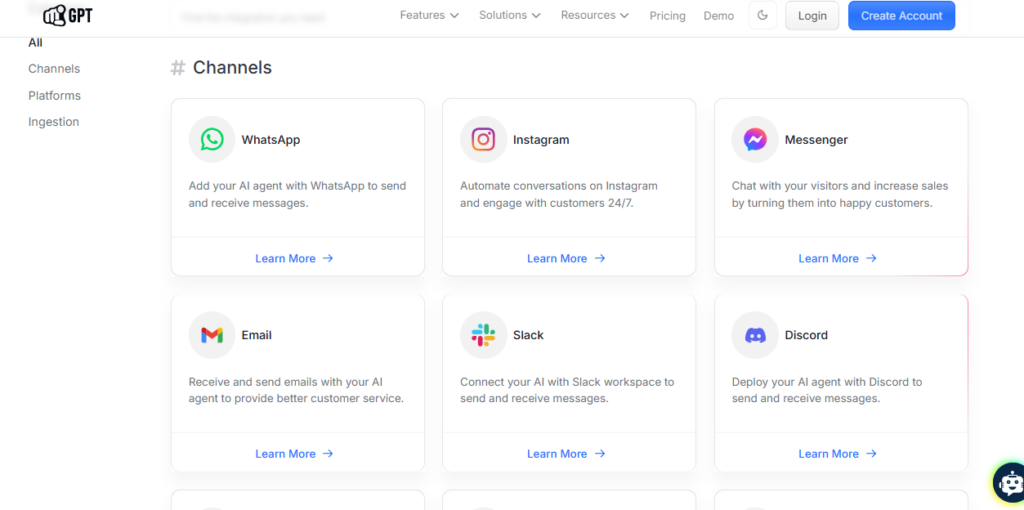This screenshot has height=510, width=1024.
Task: Toggle dark mode moon button
Action: [762, 16]
